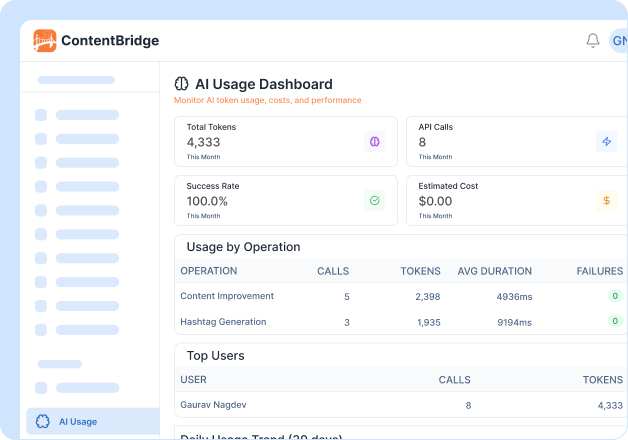Click the 4,333 tokens cell for Gaurav Nagdev
The image size is (628, 440).
pos(610,406)
